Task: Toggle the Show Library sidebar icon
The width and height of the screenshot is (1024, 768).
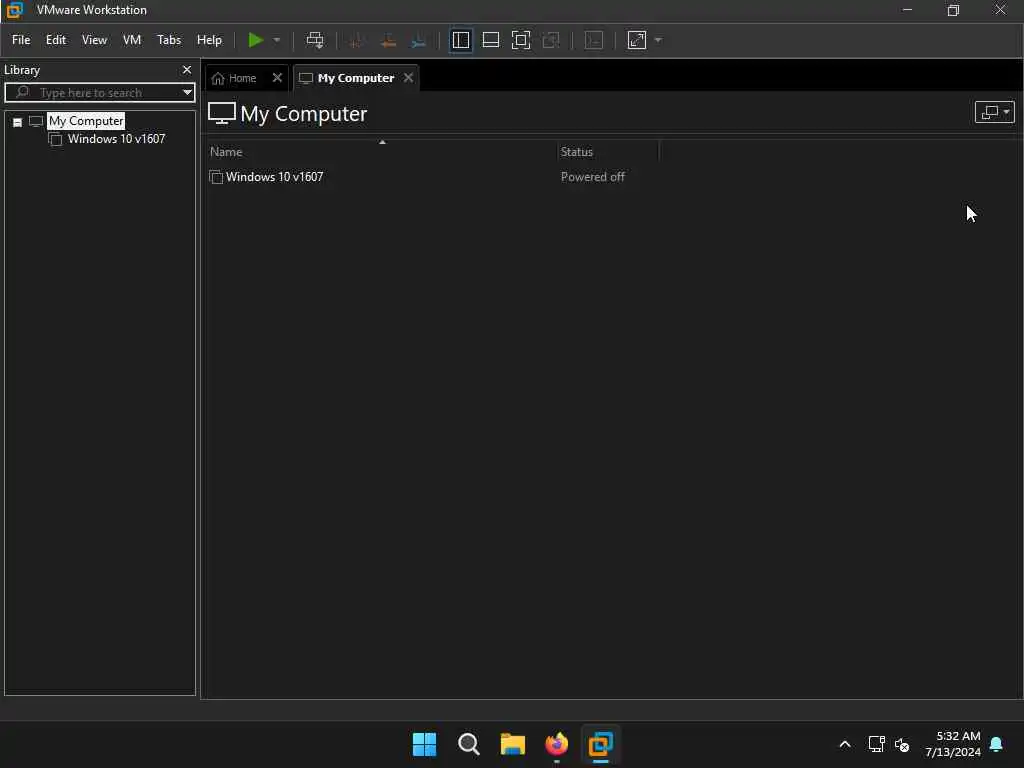Action: pos(460,40)
